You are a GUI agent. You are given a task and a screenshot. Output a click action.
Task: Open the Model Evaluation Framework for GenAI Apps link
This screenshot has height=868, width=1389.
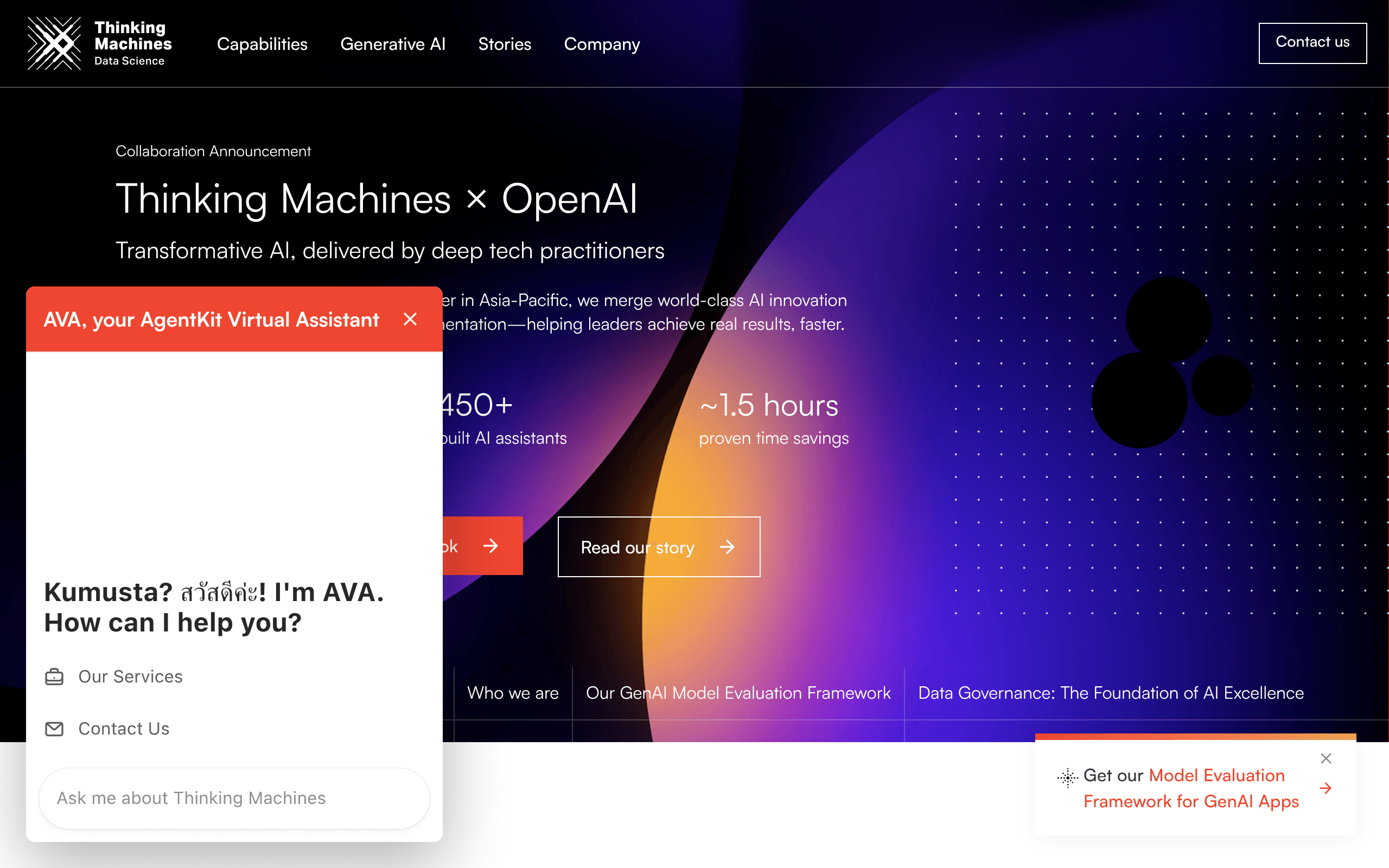pos(1191,788)
